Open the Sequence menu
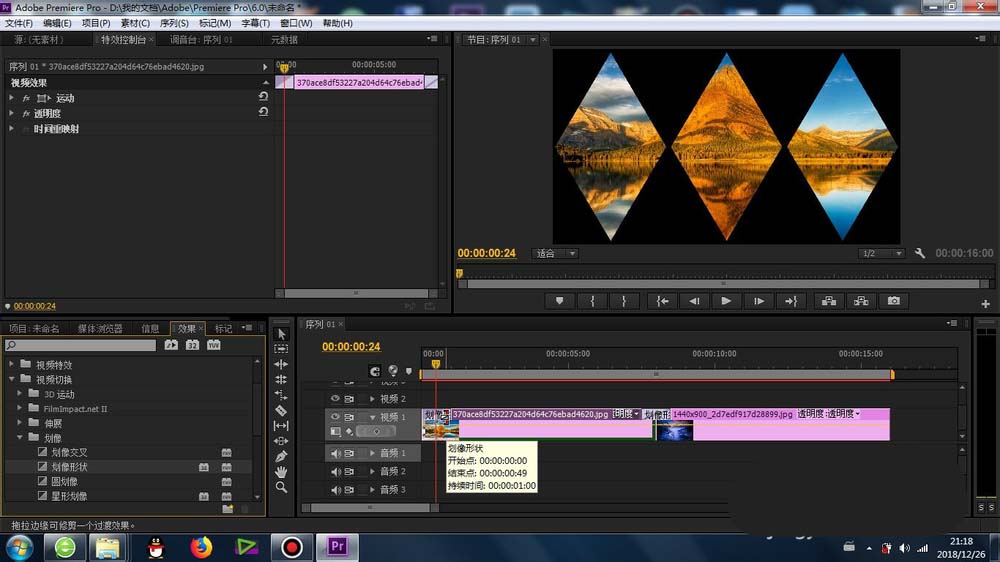The image size is (1000, 562). click(x=174, y=23)
